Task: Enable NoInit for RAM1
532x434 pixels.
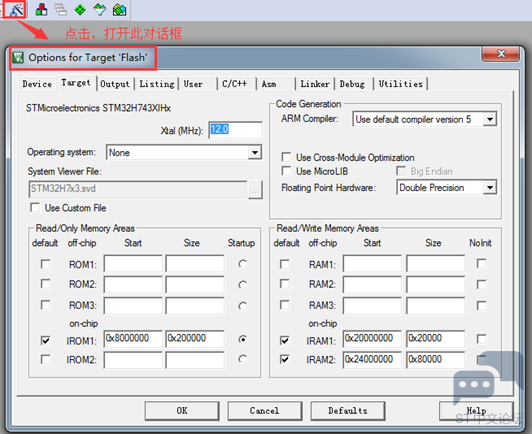Action: coord(481,263)
